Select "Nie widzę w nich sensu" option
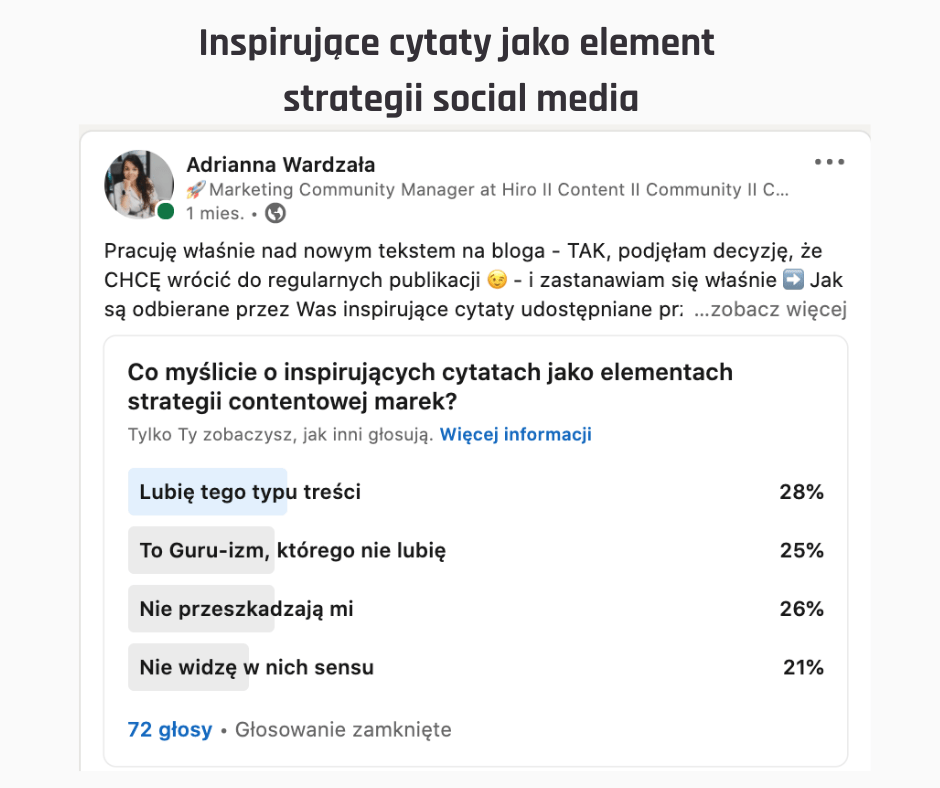This screenshot has width=940, height=788. tap(257, 667)
